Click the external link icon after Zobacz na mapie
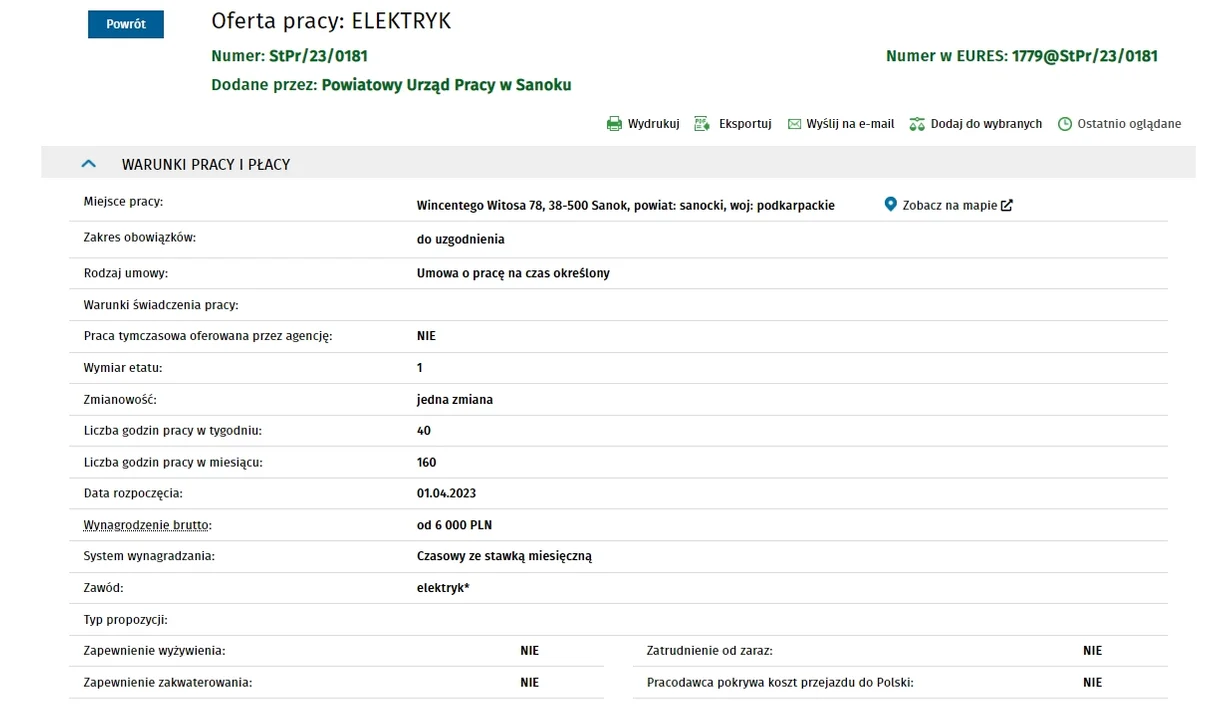The width and height of the screenshot is (1226, 720). click(1007, 206)
